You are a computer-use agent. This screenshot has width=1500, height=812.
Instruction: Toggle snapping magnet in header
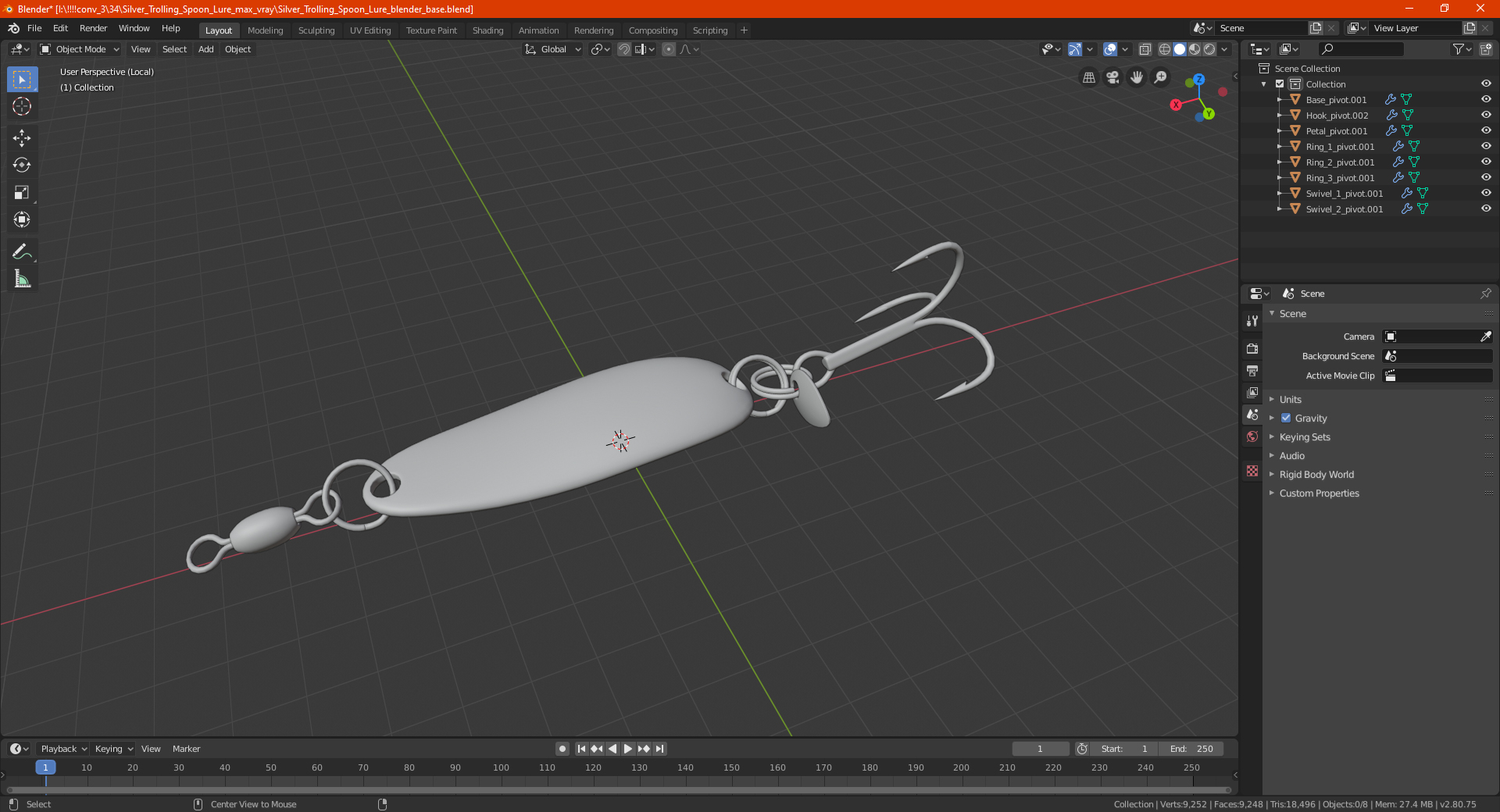coord(624,49)
